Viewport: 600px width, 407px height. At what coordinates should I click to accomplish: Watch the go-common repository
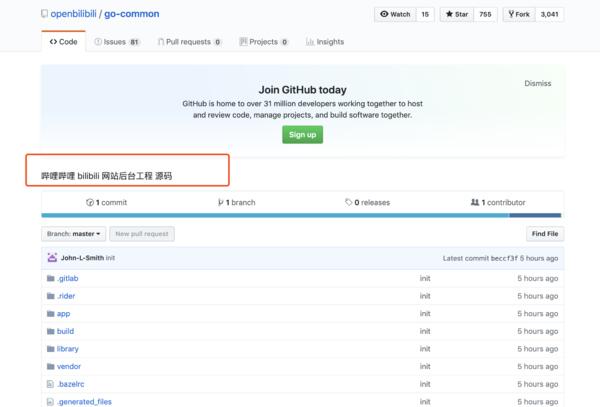(394, 15)
